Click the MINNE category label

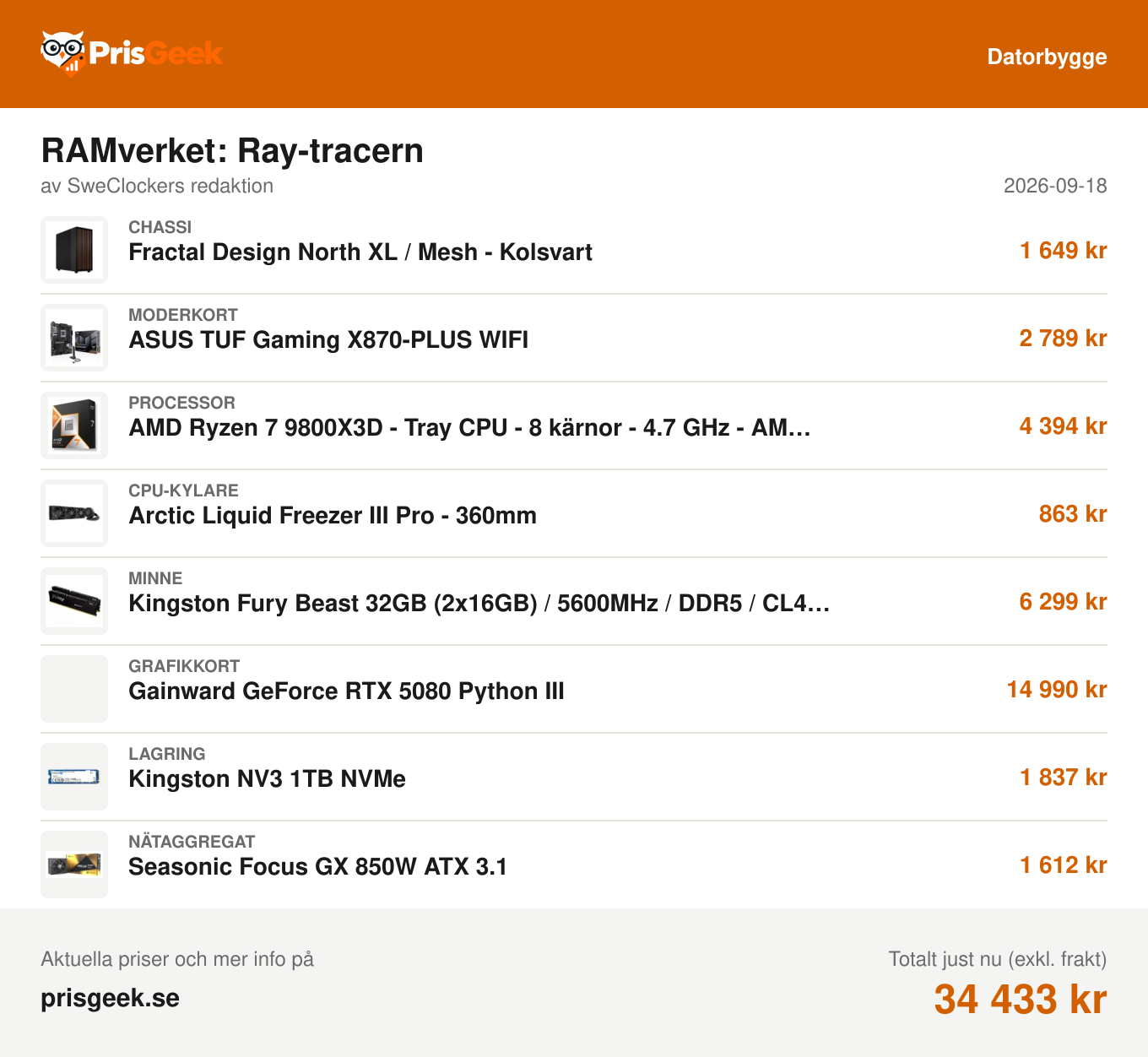[x=155, y=578]
